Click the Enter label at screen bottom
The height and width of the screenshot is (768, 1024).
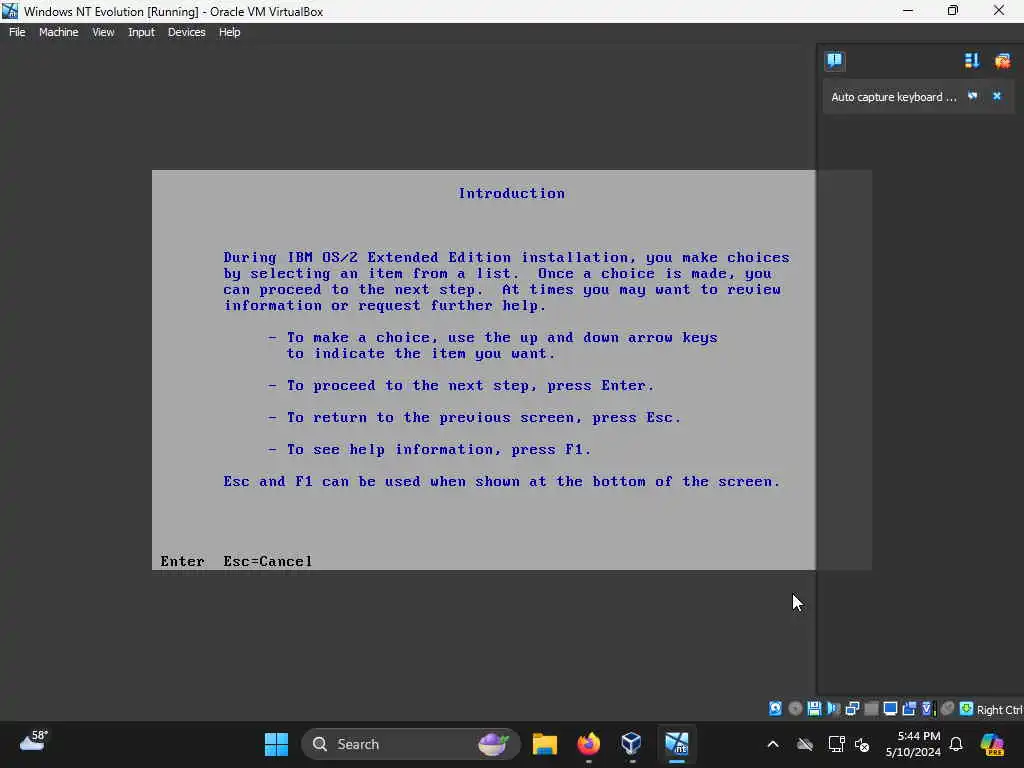point(182,561)
